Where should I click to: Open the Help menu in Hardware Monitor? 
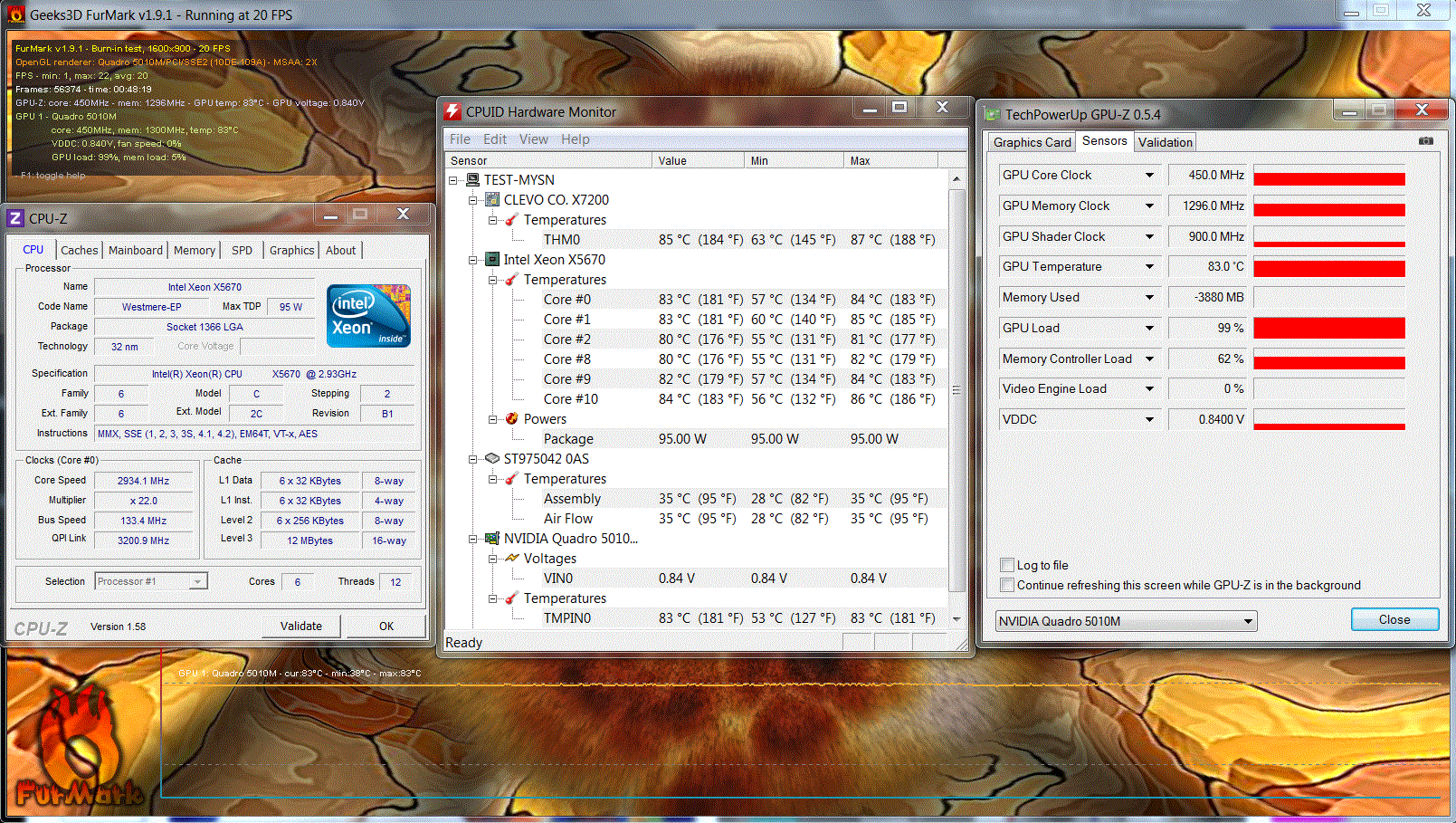pos(575,139)
